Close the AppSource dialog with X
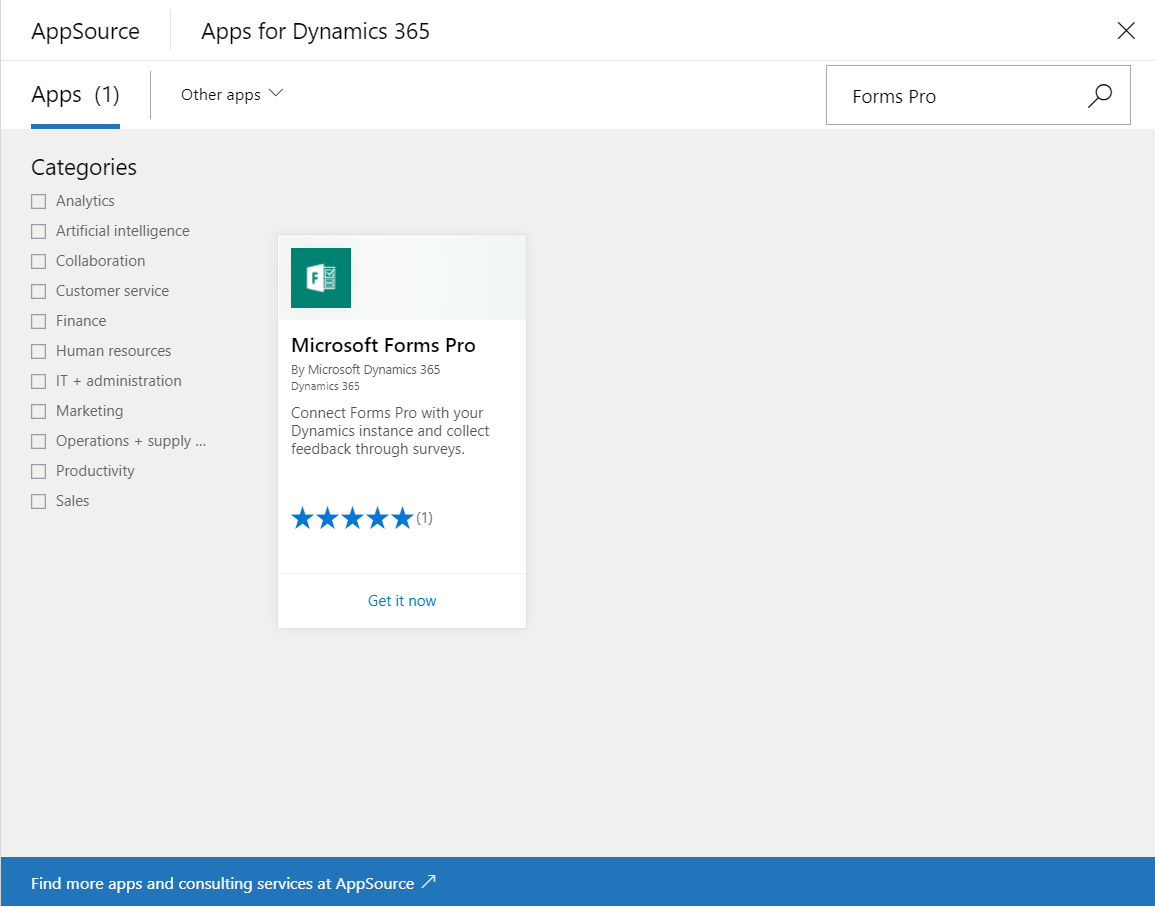 [x=1126, y=30]
